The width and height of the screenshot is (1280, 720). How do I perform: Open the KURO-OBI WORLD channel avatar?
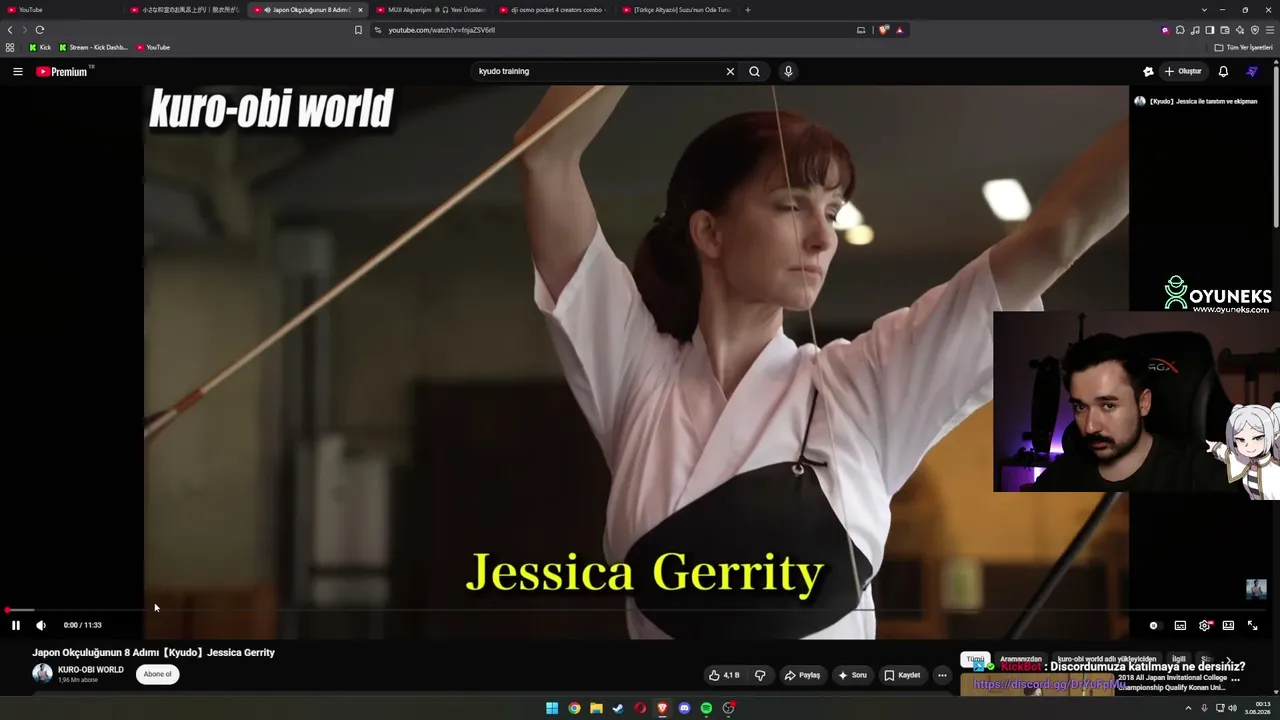point(42,673)
